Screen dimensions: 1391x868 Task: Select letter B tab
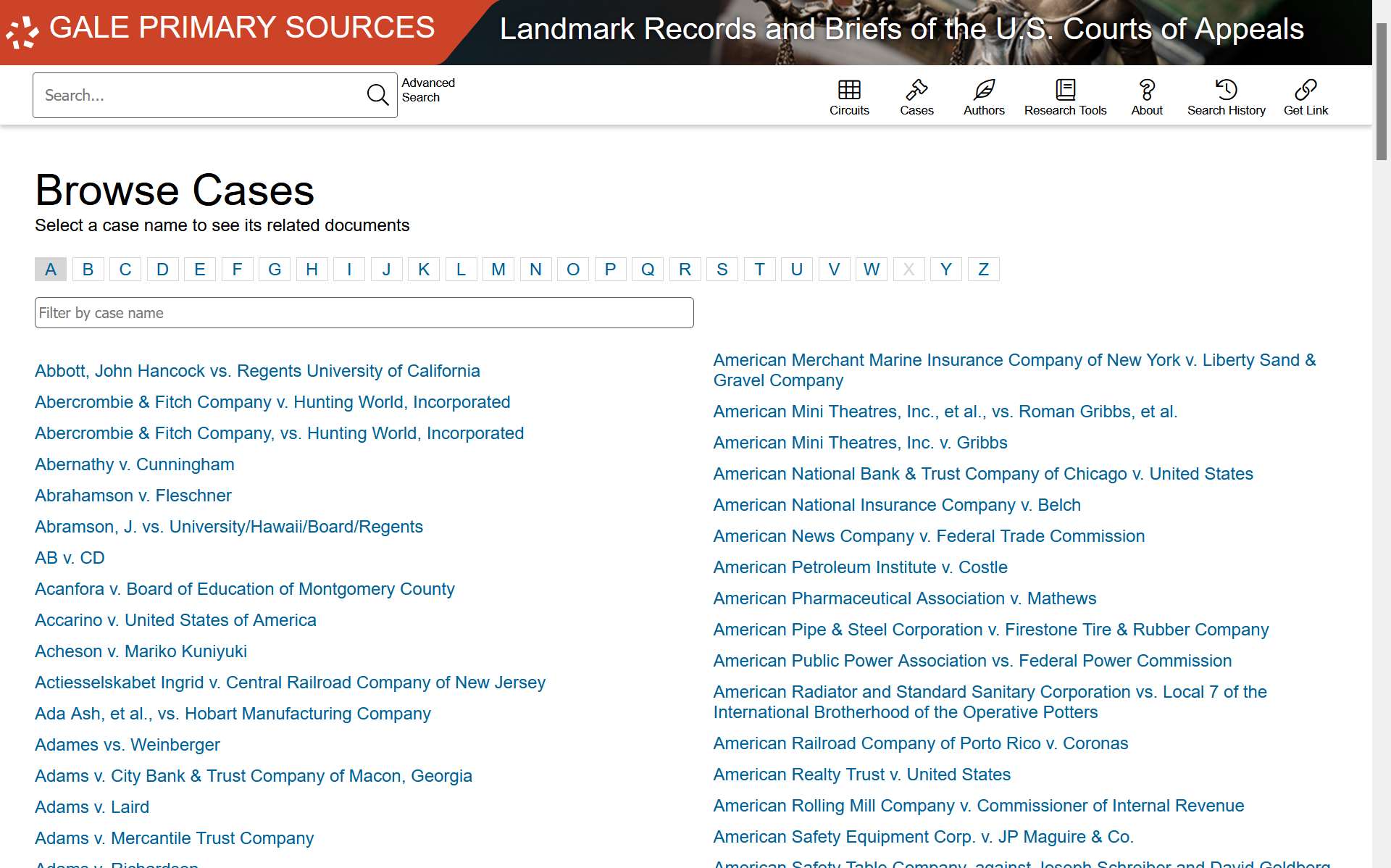(x=88, y=270)
